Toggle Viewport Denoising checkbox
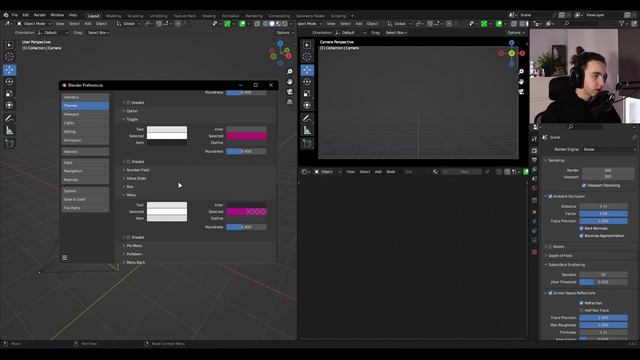Screen dimensions: 640x360 pyautogui.click(x=584, y=185)
